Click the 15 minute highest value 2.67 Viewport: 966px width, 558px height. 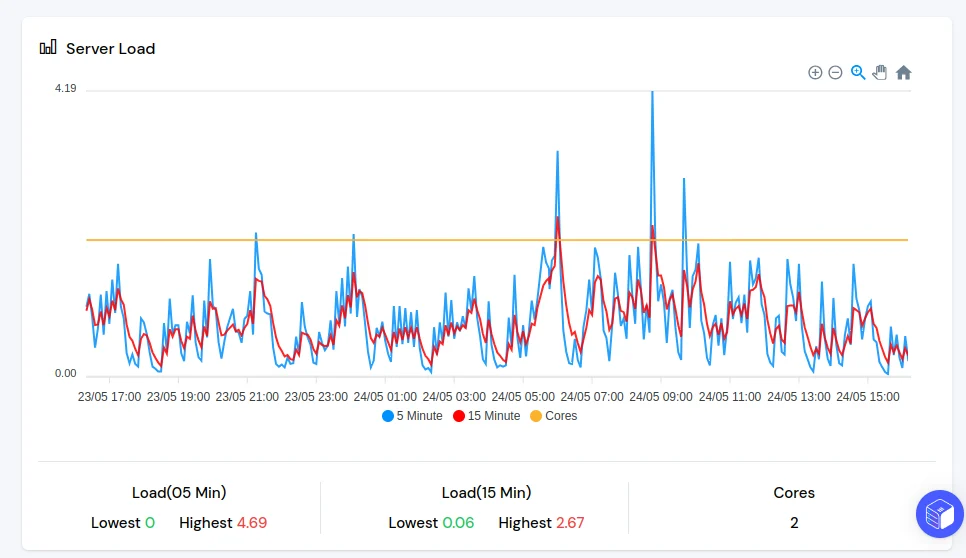[570, 523]
